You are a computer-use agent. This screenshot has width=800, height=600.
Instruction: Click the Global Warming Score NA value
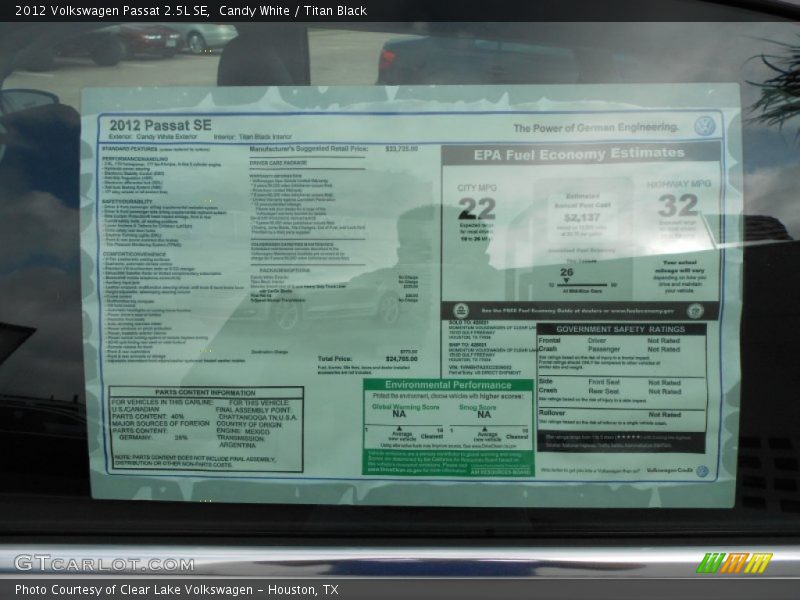[x=398, y=415]
